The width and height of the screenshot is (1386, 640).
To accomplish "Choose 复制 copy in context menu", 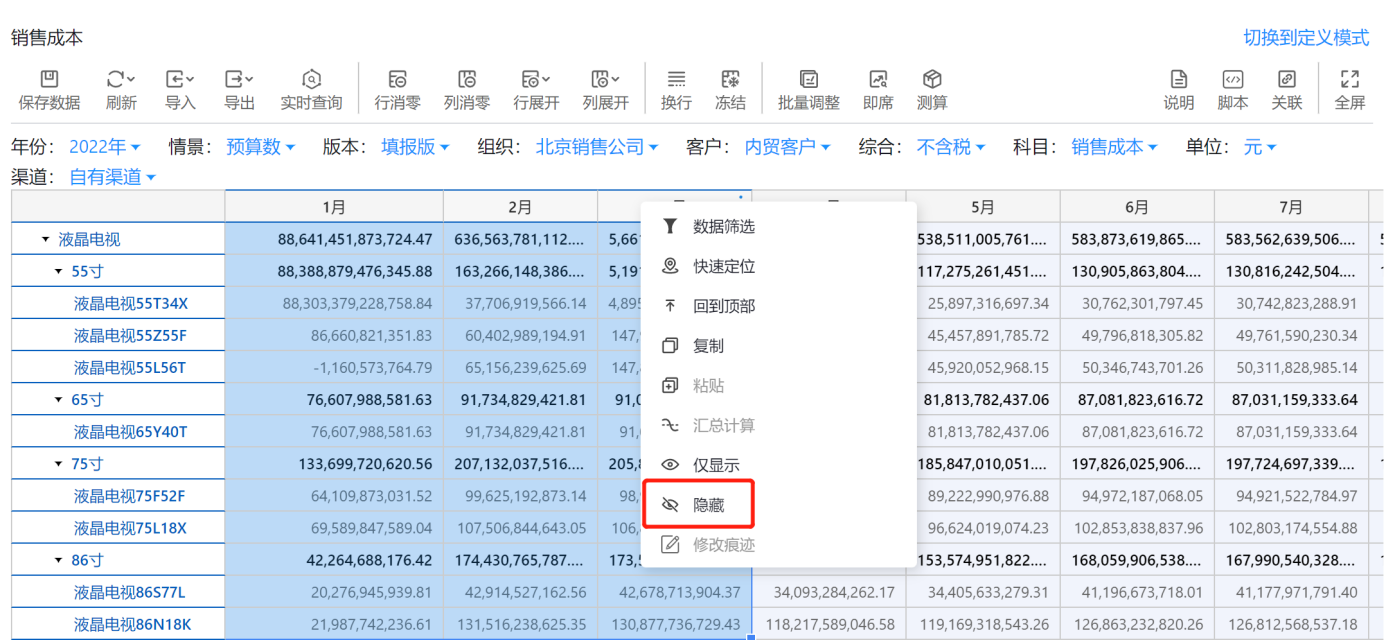I will (708, 346).
